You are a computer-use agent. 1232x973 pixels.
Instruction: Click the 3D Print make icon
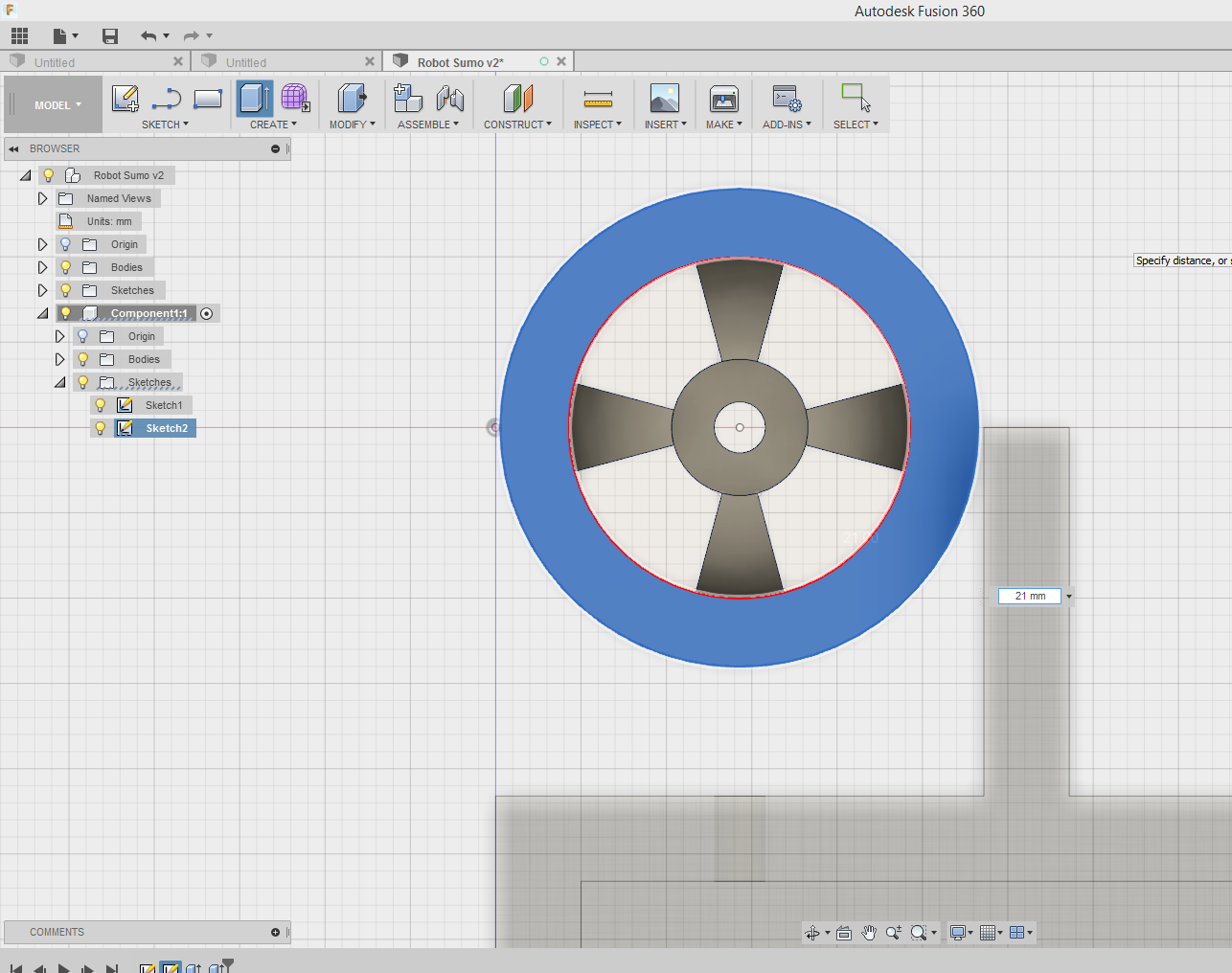pyautogui.click(x=723, y=99)
